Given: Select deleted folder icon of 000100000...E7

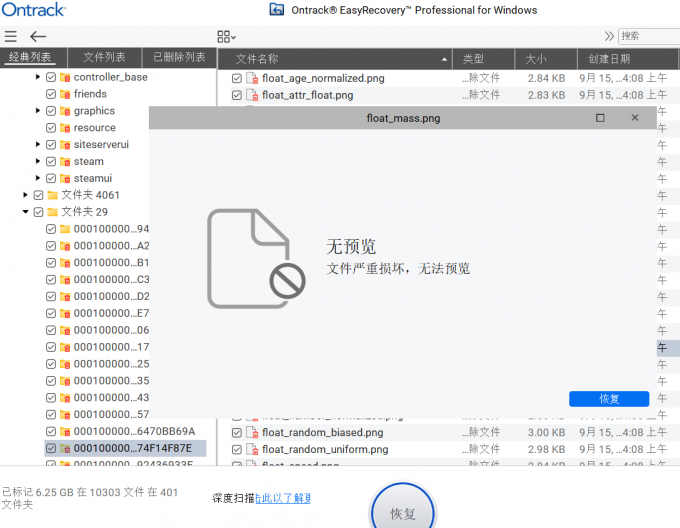Looking at the screenshot, I should [x=65, y=313].
